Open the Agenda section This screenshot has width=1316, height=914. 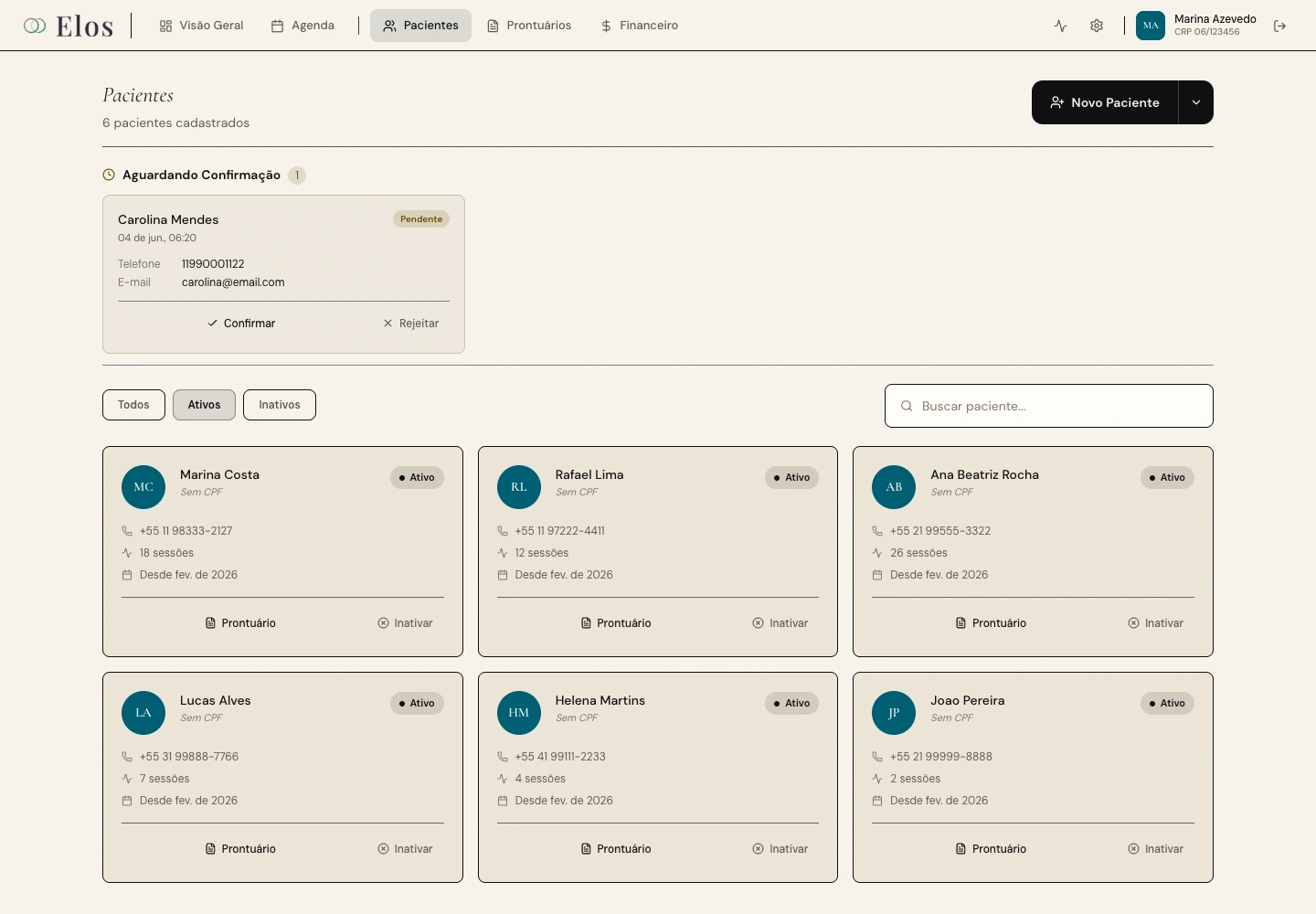pos(302,26)
